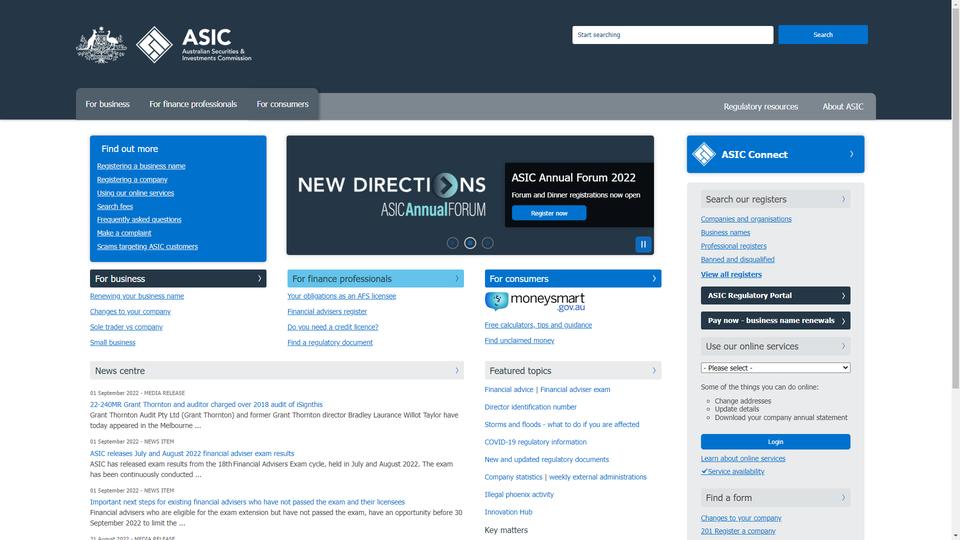This screenshot has width=960, height=540.
Task: Open Do you need a credit licence link
Action: pos(332,327)
